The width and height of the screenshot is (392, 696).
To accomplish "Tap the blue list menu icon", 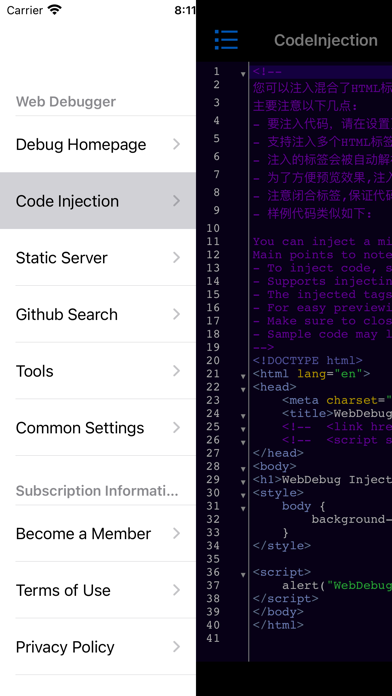I will pos(226,40).
